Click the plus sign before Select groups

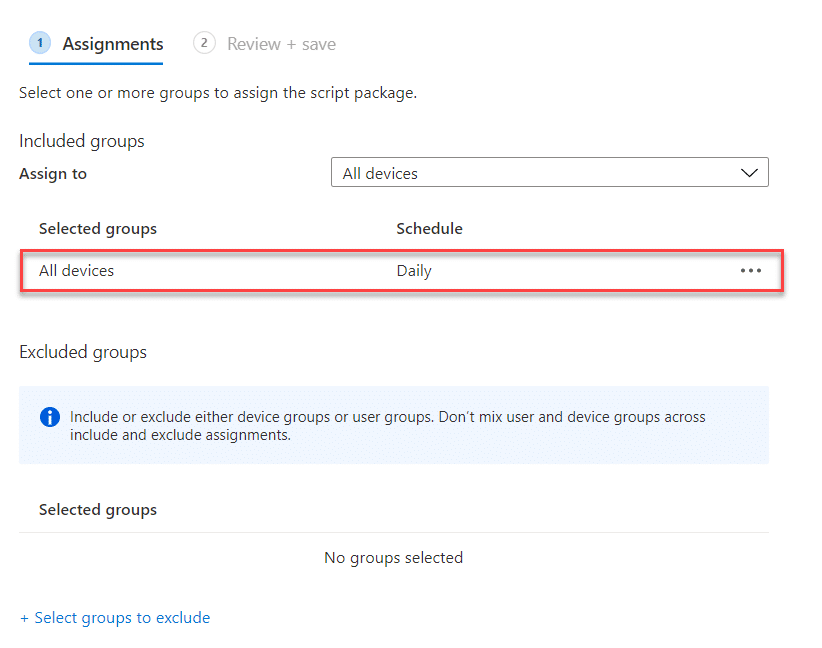click(x=24, y=619)
